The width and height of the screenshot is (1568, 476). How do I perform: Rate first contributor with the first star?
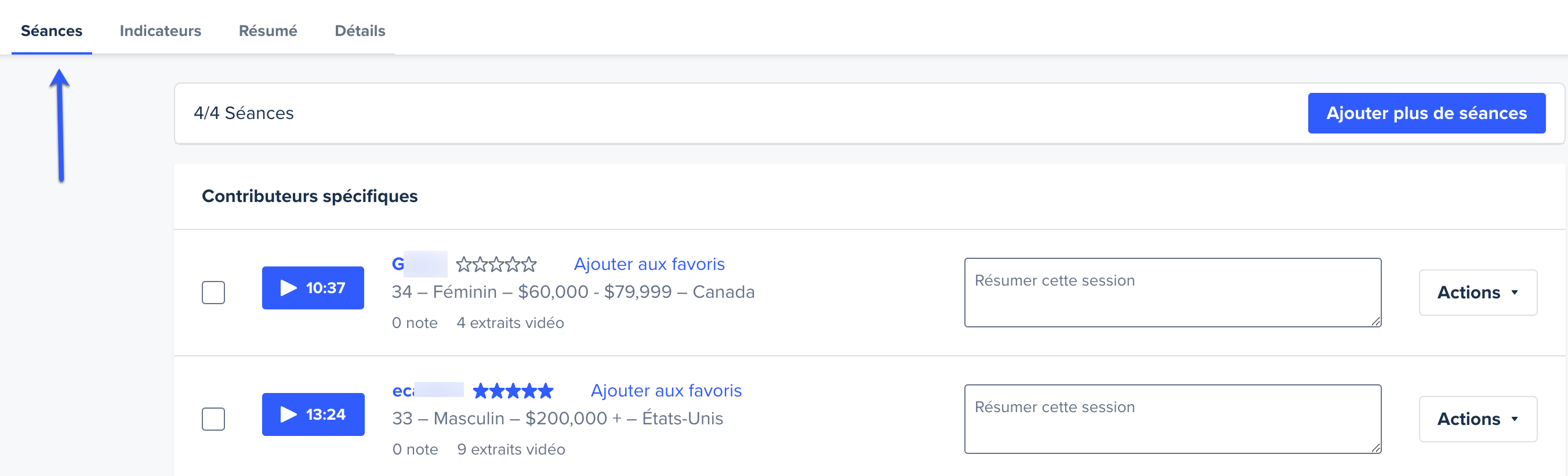point(464,265)
